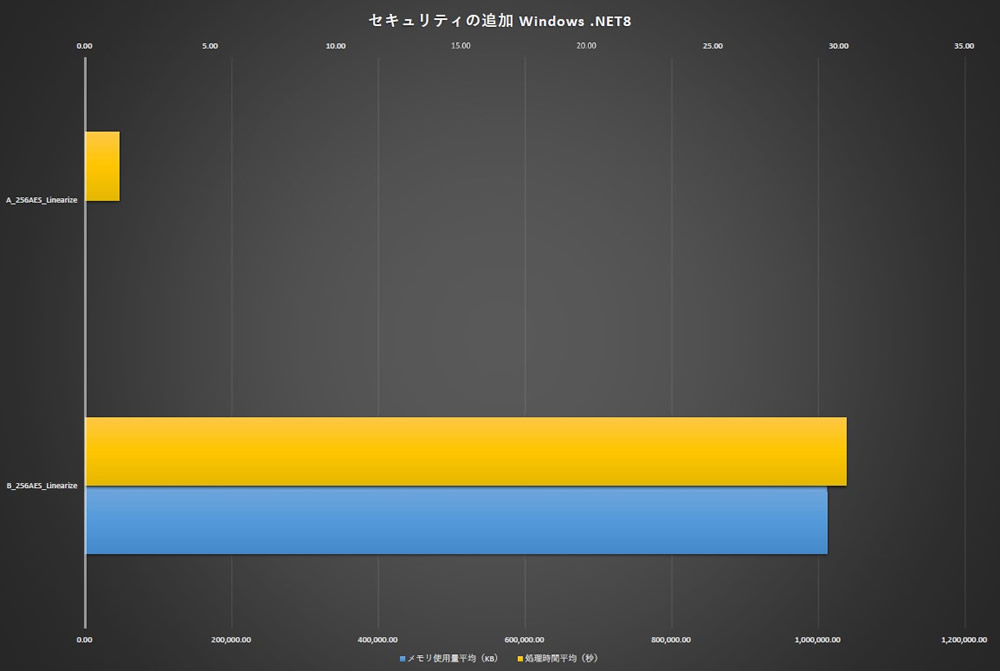Click the 20.00 label on top axis
This screenshot has width=1000, height=671.
click(587, 46)
